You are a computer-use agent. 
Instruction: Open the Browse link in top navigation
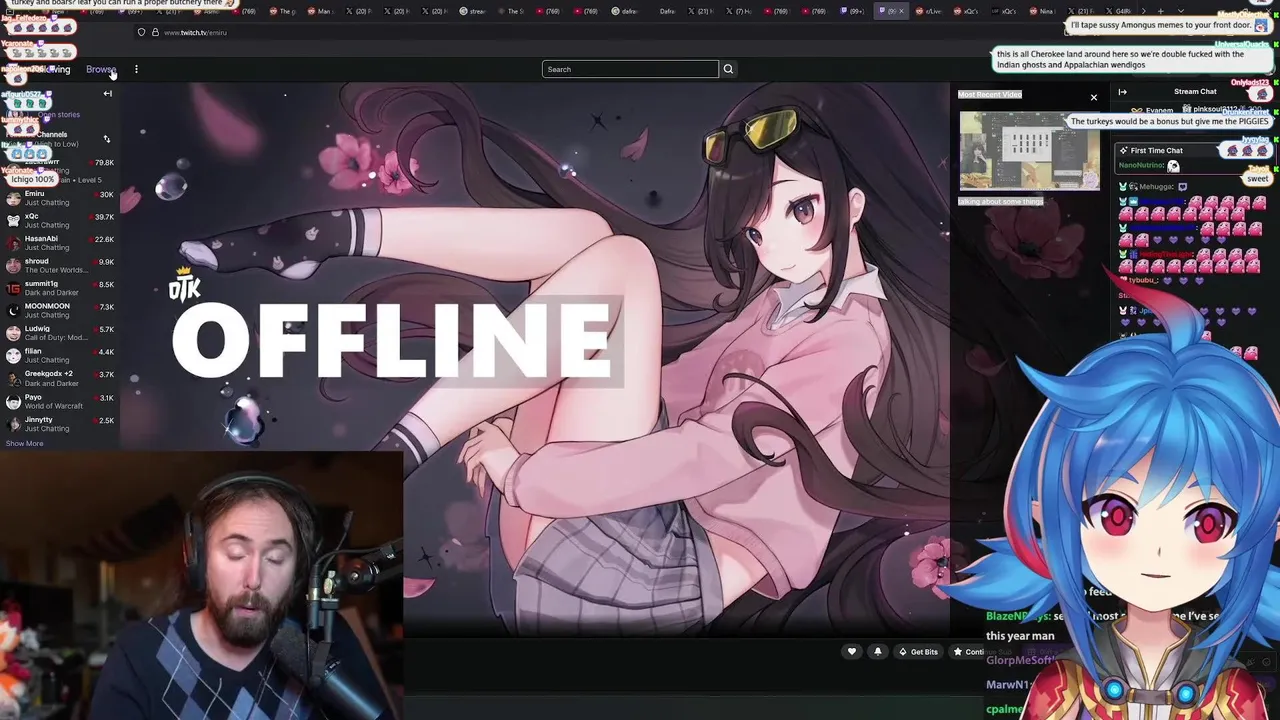pyautogui.click(x=100, y=69)
